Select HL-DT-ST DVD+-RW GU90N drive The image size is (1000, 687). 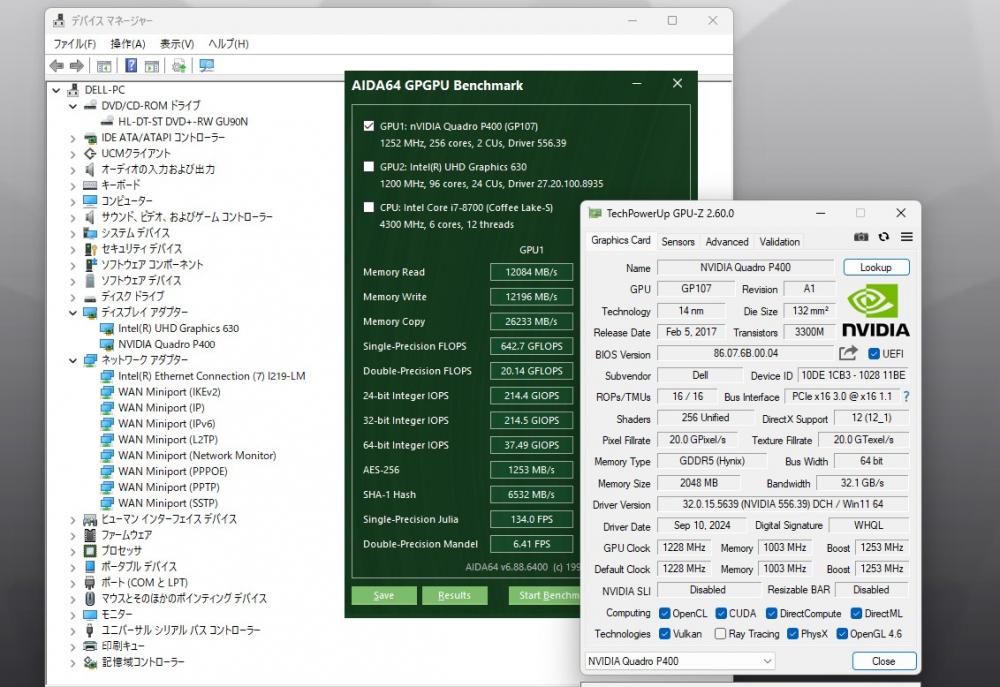point(183,121)
